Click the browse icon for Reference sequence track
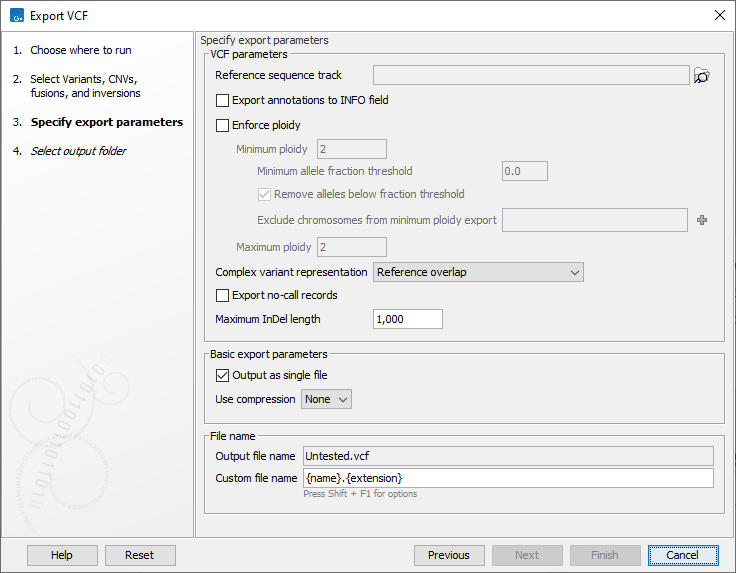 [x=702, y=76]
